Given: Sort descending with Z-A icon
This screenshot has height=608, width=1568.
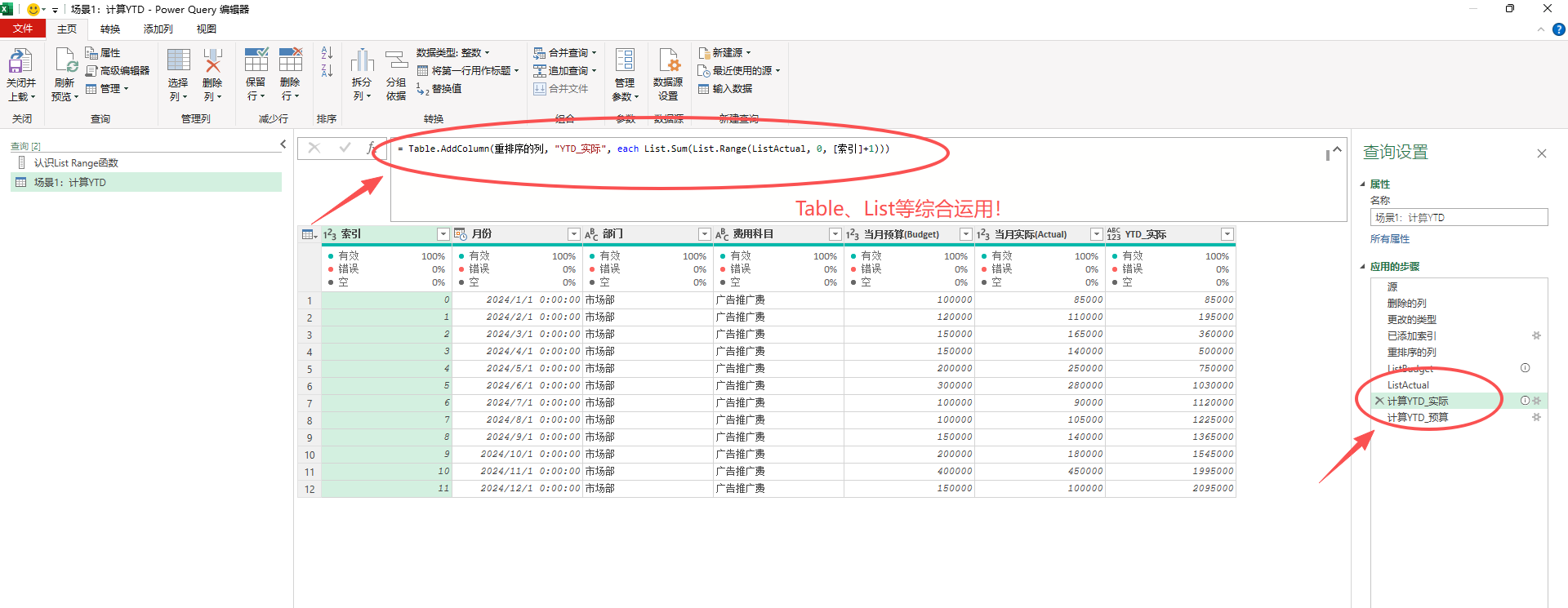Looking at the screenshot, I should (x=327, y=71).
